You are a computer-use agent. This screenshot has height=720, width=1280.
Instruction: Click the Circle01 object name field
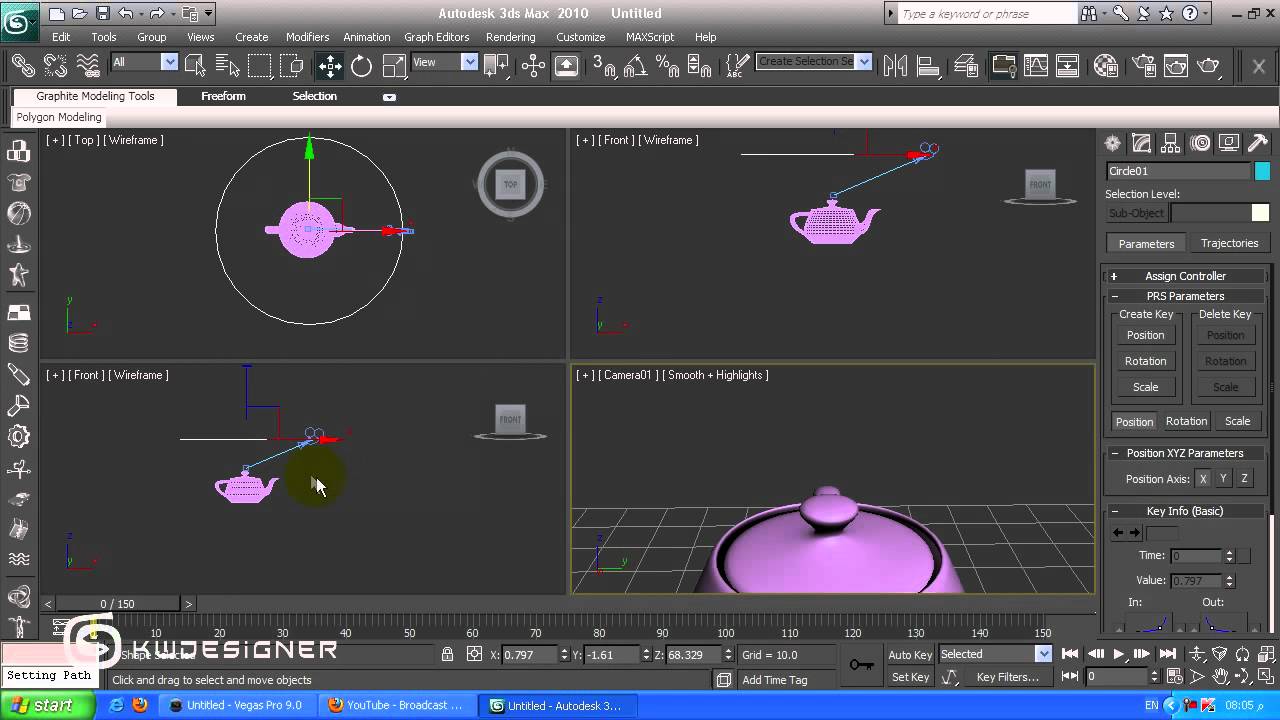[1178, 171]
